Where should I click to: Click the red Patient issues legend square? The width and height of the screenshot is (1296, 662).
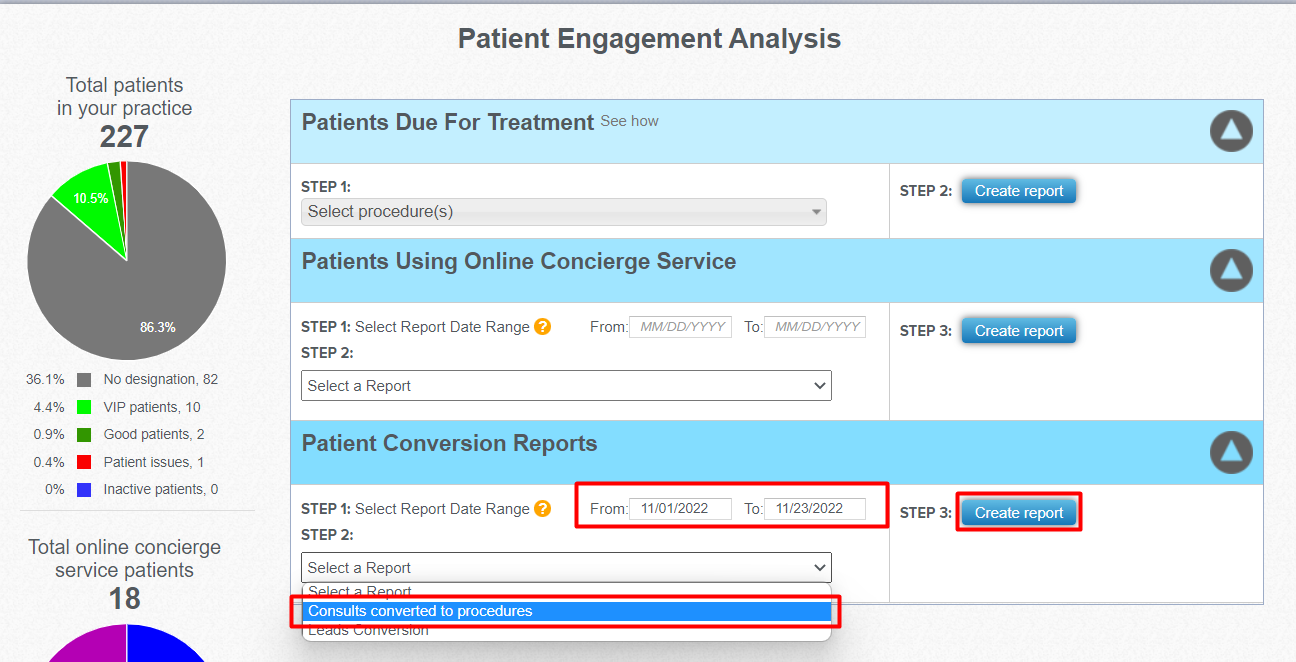84,462
